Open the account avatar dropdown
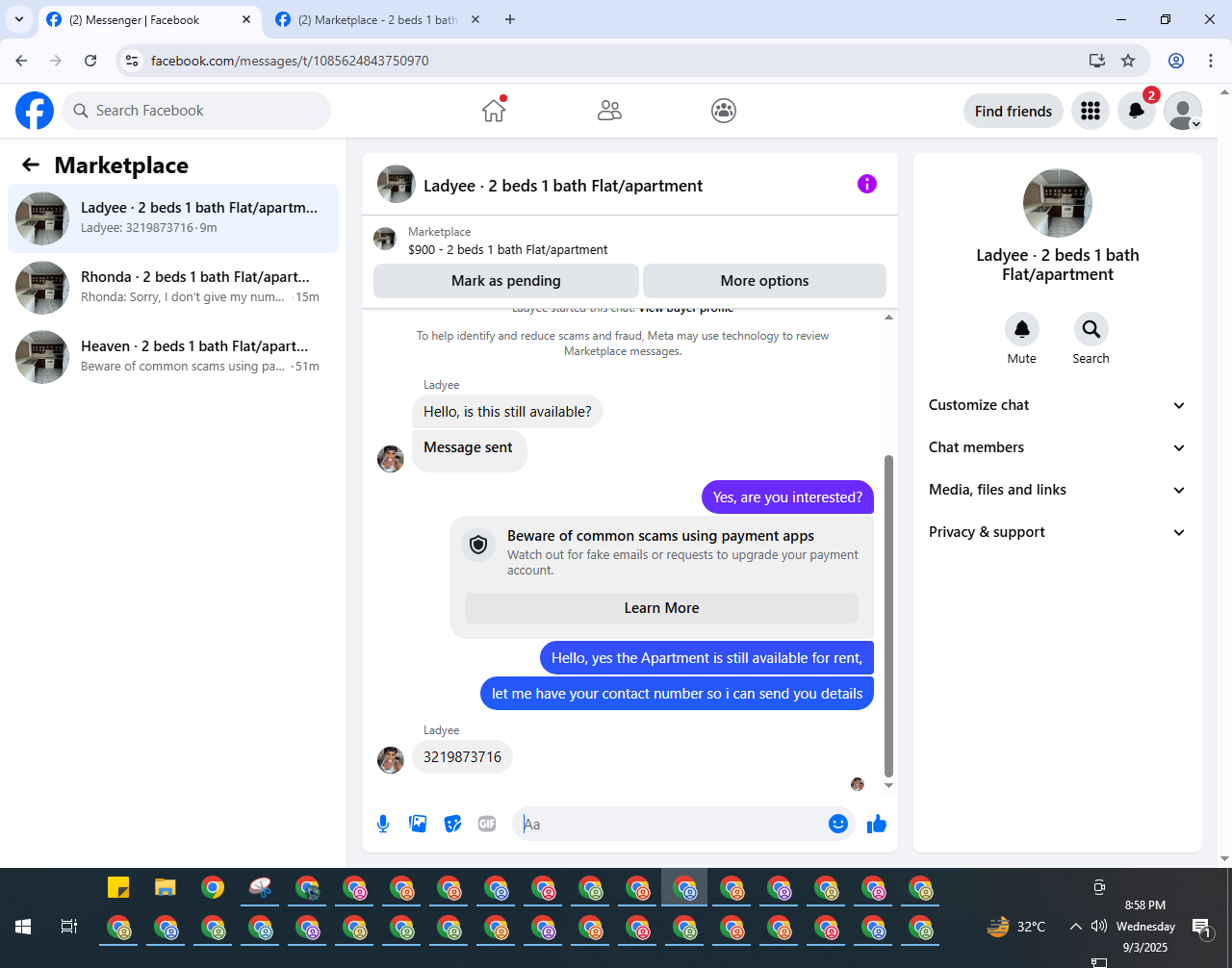The width and height of the screenshot is (1232, 968). (1183, 111)
